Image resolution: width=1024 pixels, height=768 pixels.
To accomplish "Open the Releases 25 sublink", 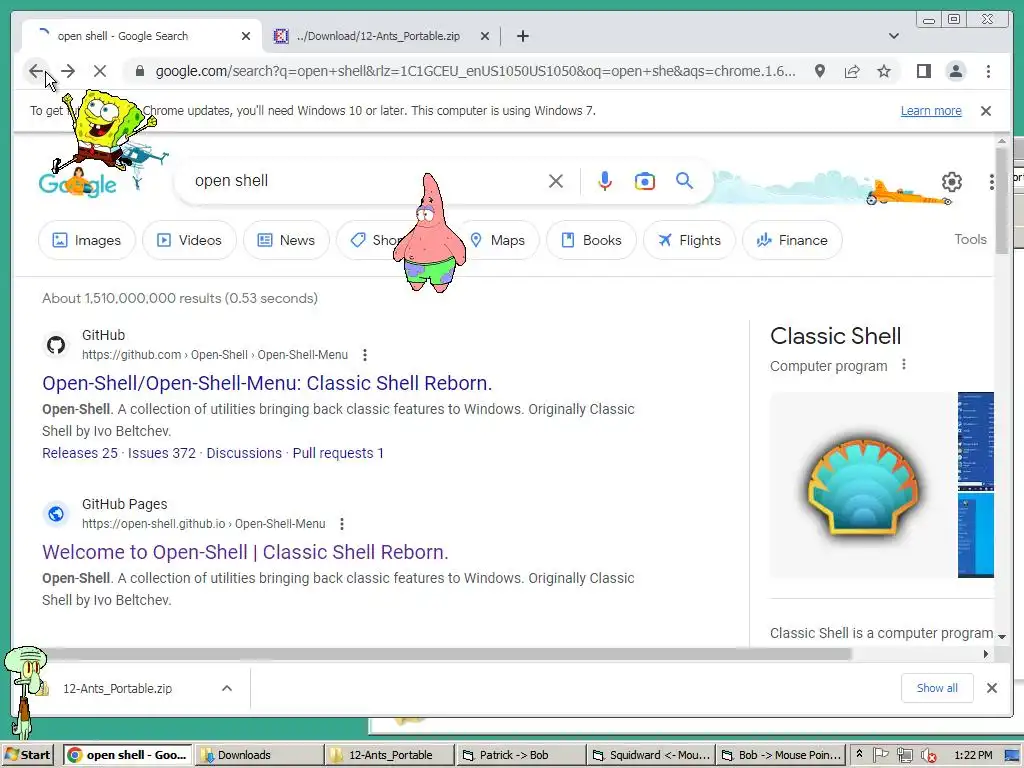I will 80,453.
